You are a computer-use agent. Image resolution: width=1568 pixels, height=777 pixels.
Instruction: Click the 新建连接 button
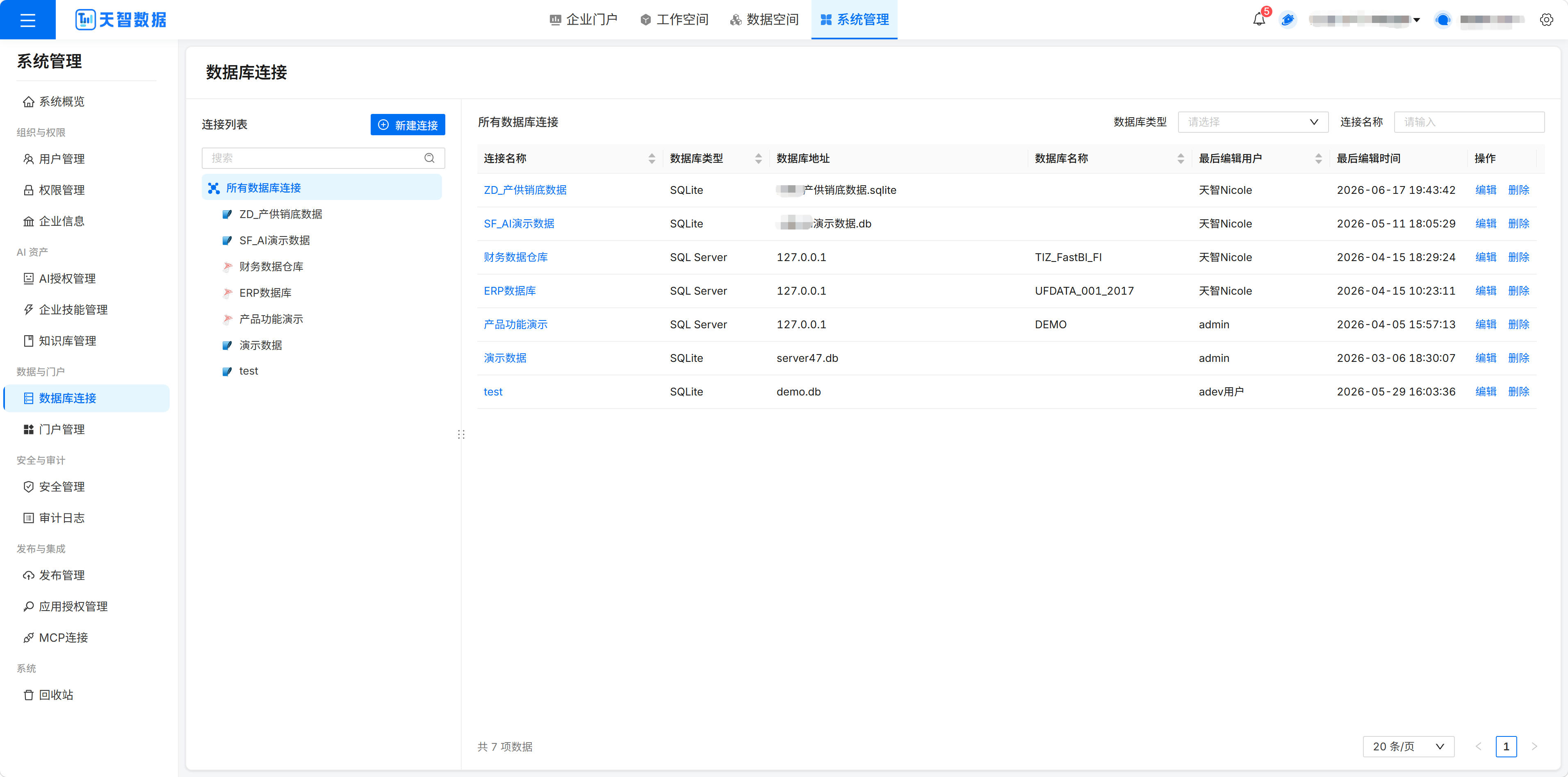click(408, 125)
